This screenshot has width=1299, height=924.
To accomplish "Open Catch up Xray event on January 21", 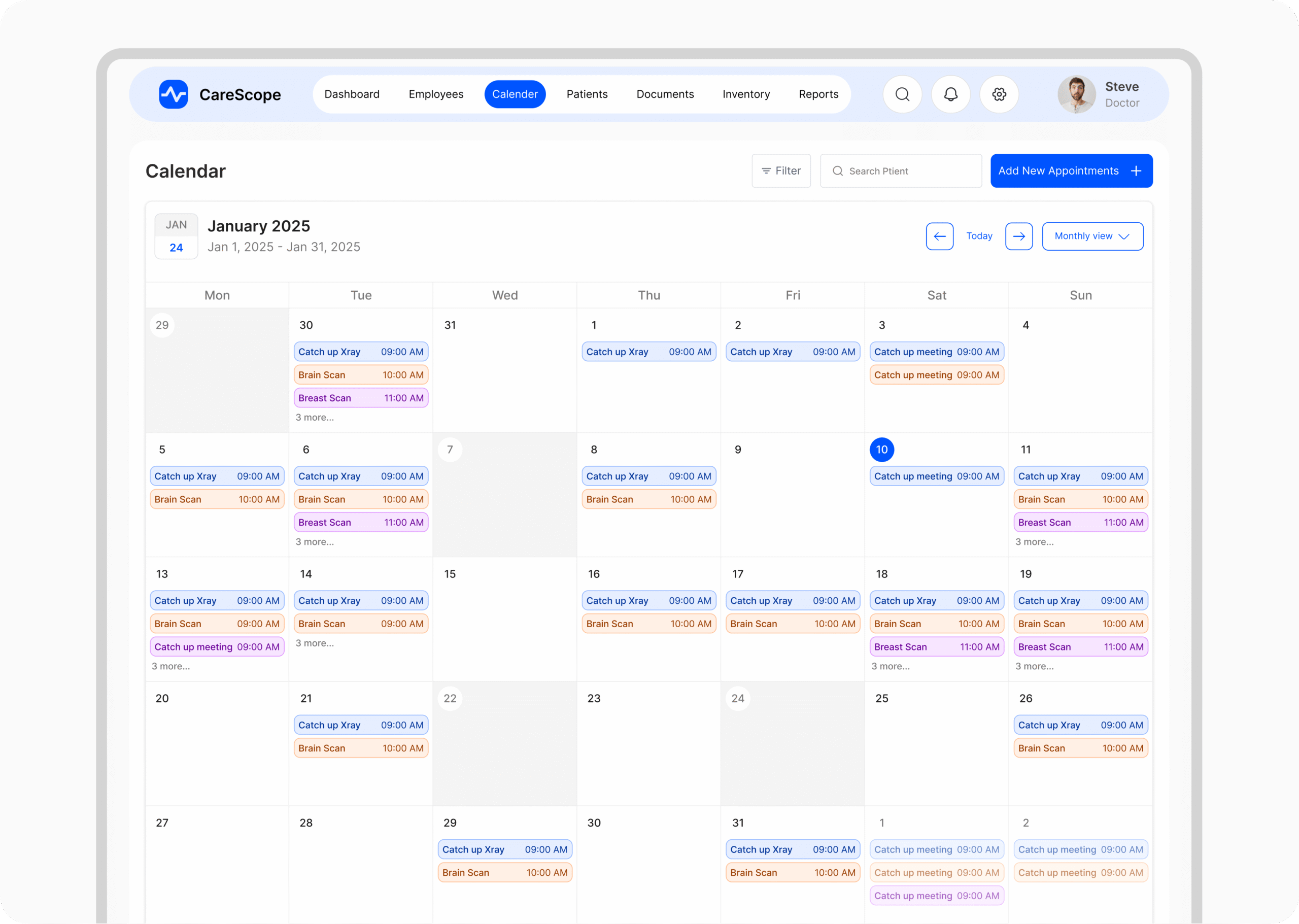I will pos(361,725).
